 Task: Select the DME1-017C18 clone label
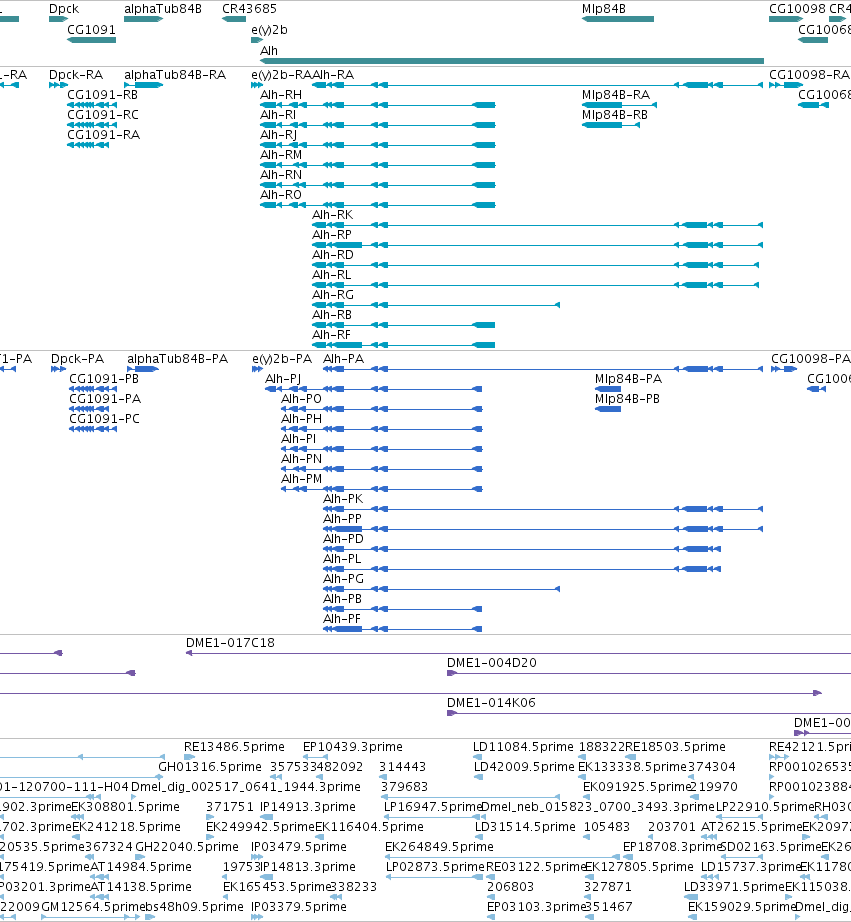(230, 643)
